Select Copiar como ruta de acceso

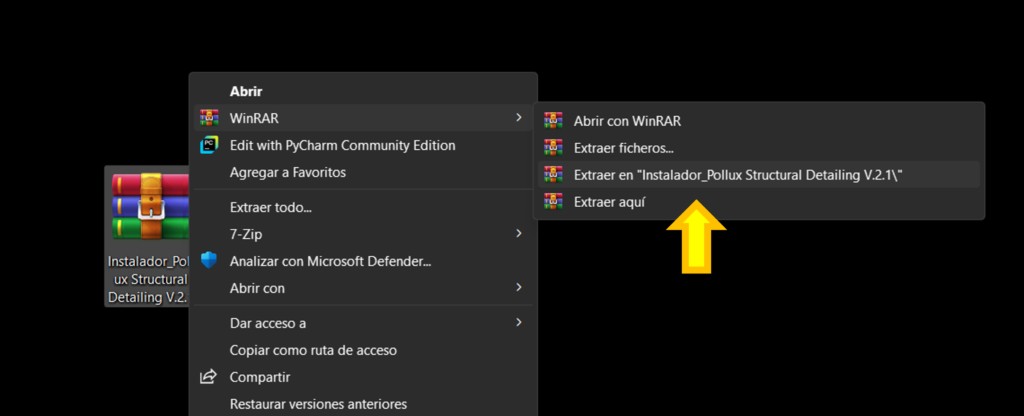pos(313,350)
